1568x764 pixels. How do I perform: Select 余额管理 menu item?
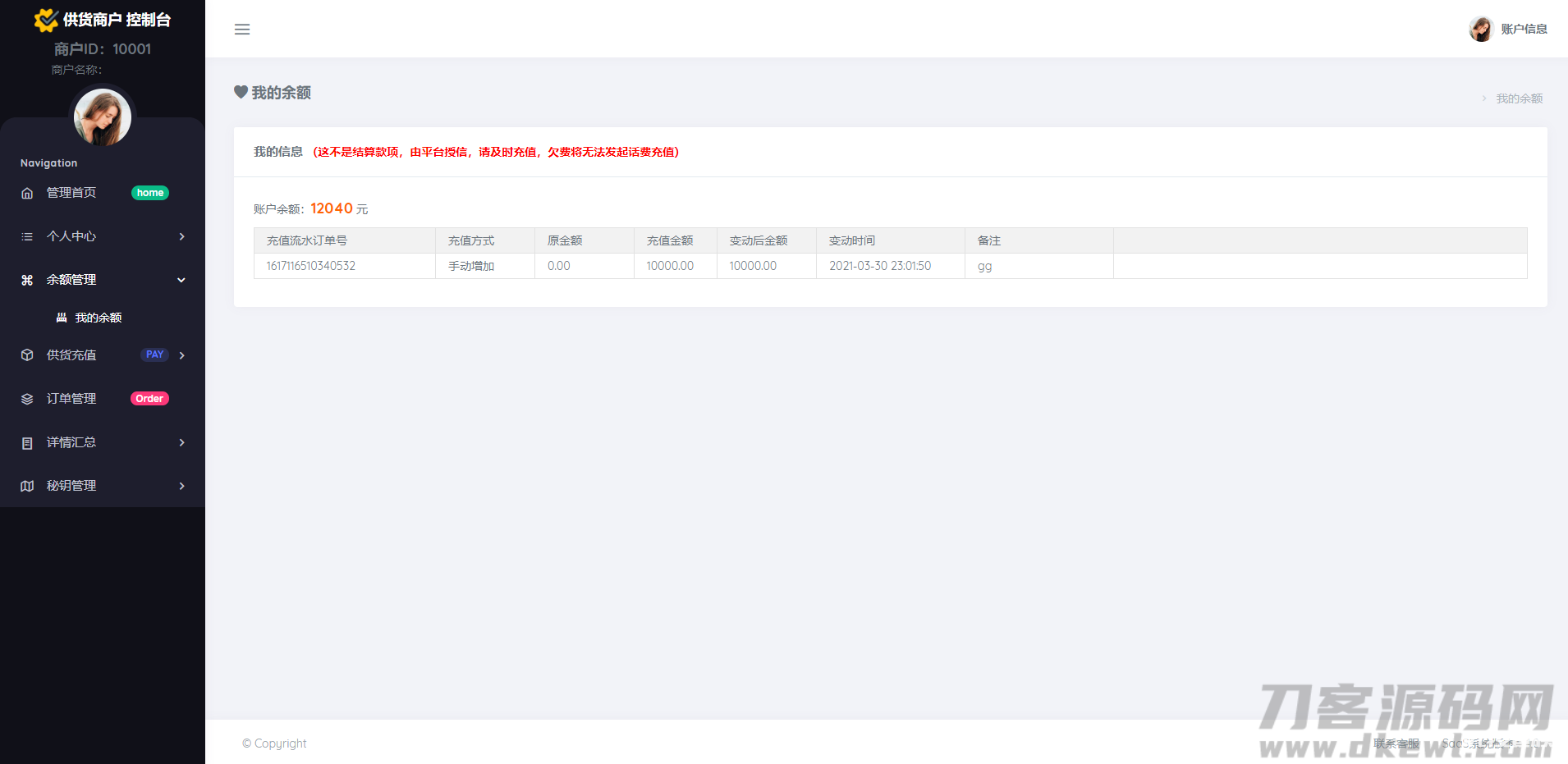pyautogui.click(x=71, y=280)
